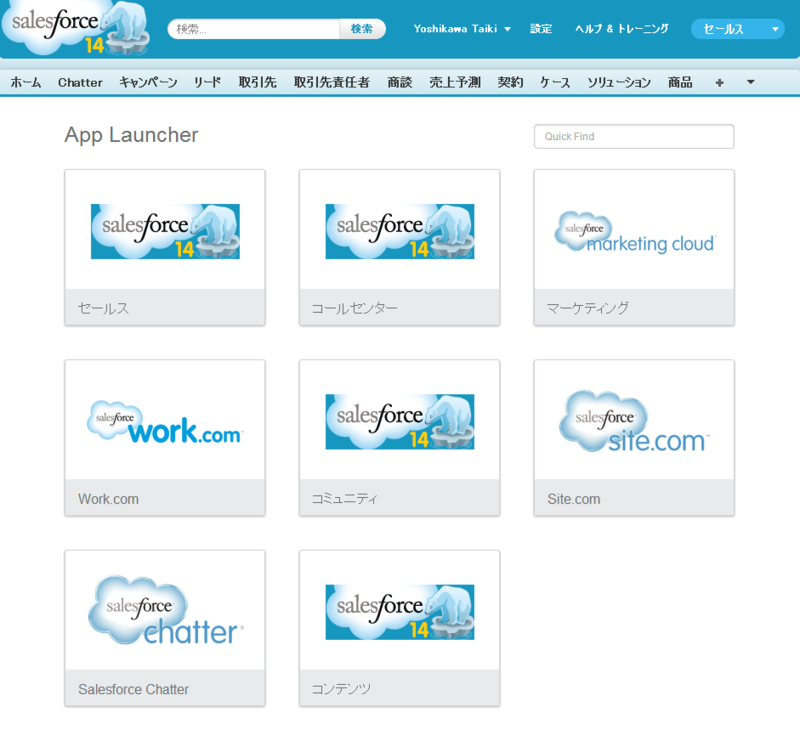Open the コミュニティ app tile logo

[x=400, y=422]
